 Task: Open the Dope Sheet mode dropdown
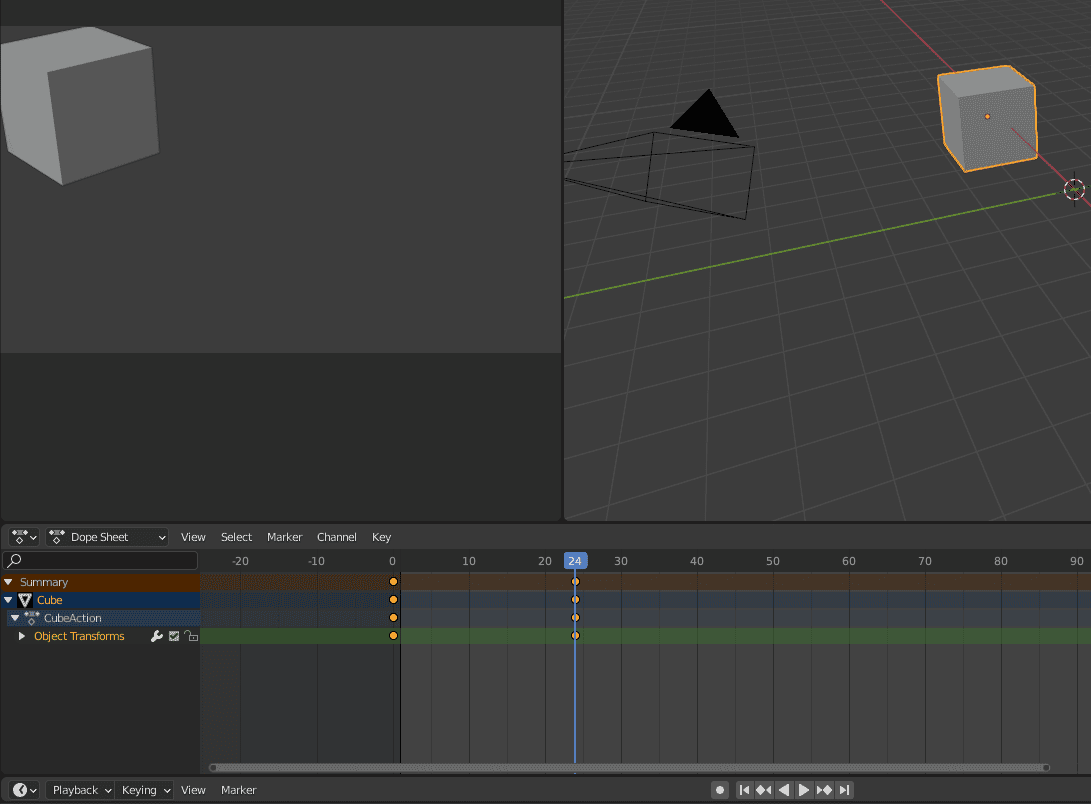pyautogui.click(x=106, y=537)
